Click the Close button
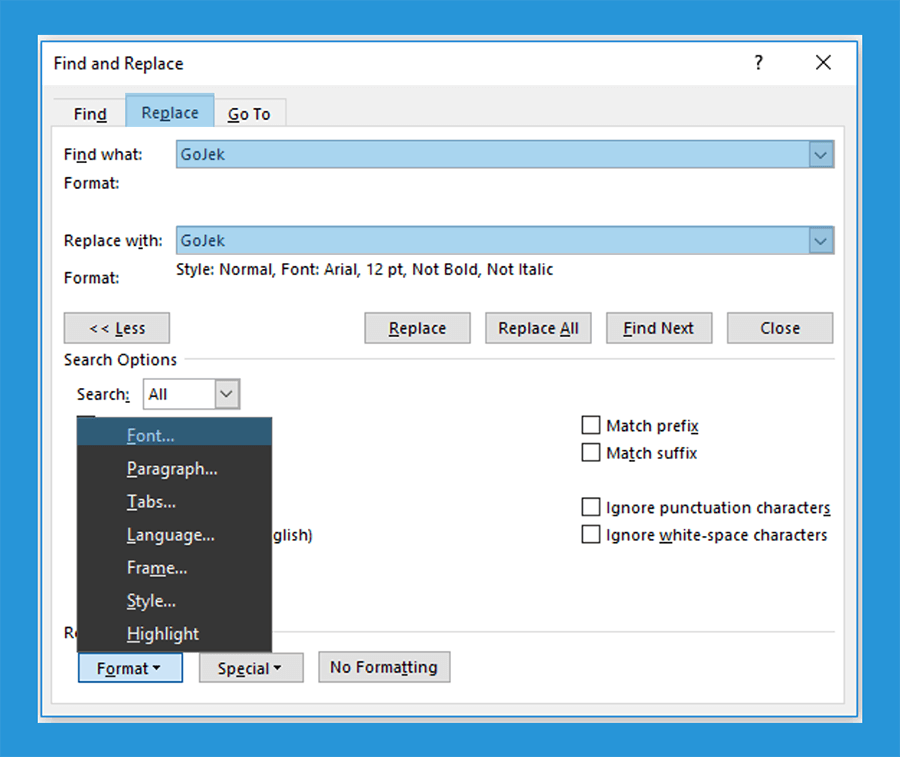Screen dimensions: 900x757 click(x=780, y=328)
